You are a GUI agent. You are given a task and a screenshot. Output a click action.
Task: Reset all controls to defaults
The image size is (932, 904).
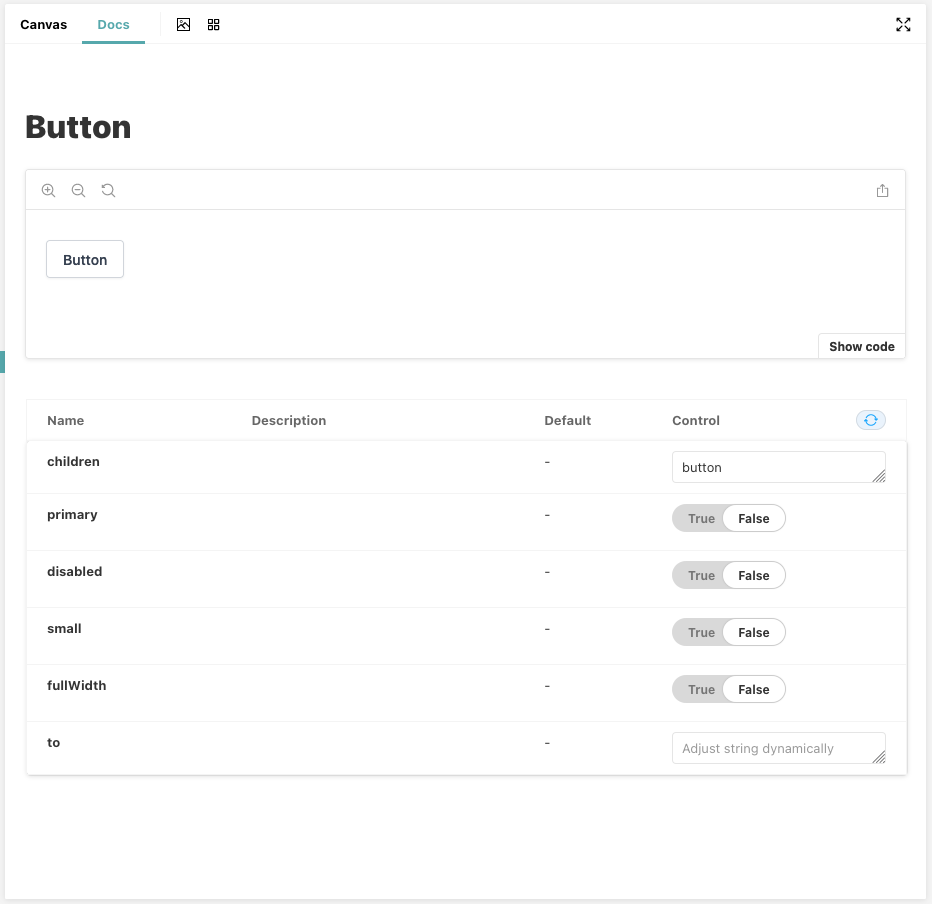pyautogui.click(x=870, y=420)
